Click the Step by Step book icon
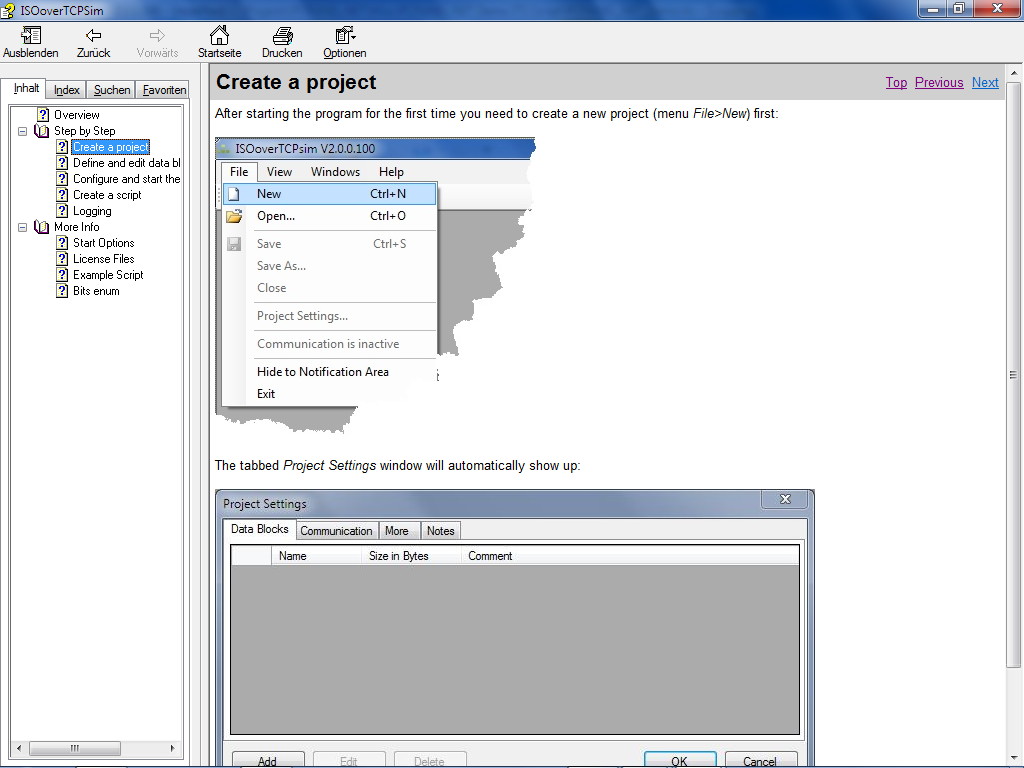The image size is (1024, 768). 42,131
